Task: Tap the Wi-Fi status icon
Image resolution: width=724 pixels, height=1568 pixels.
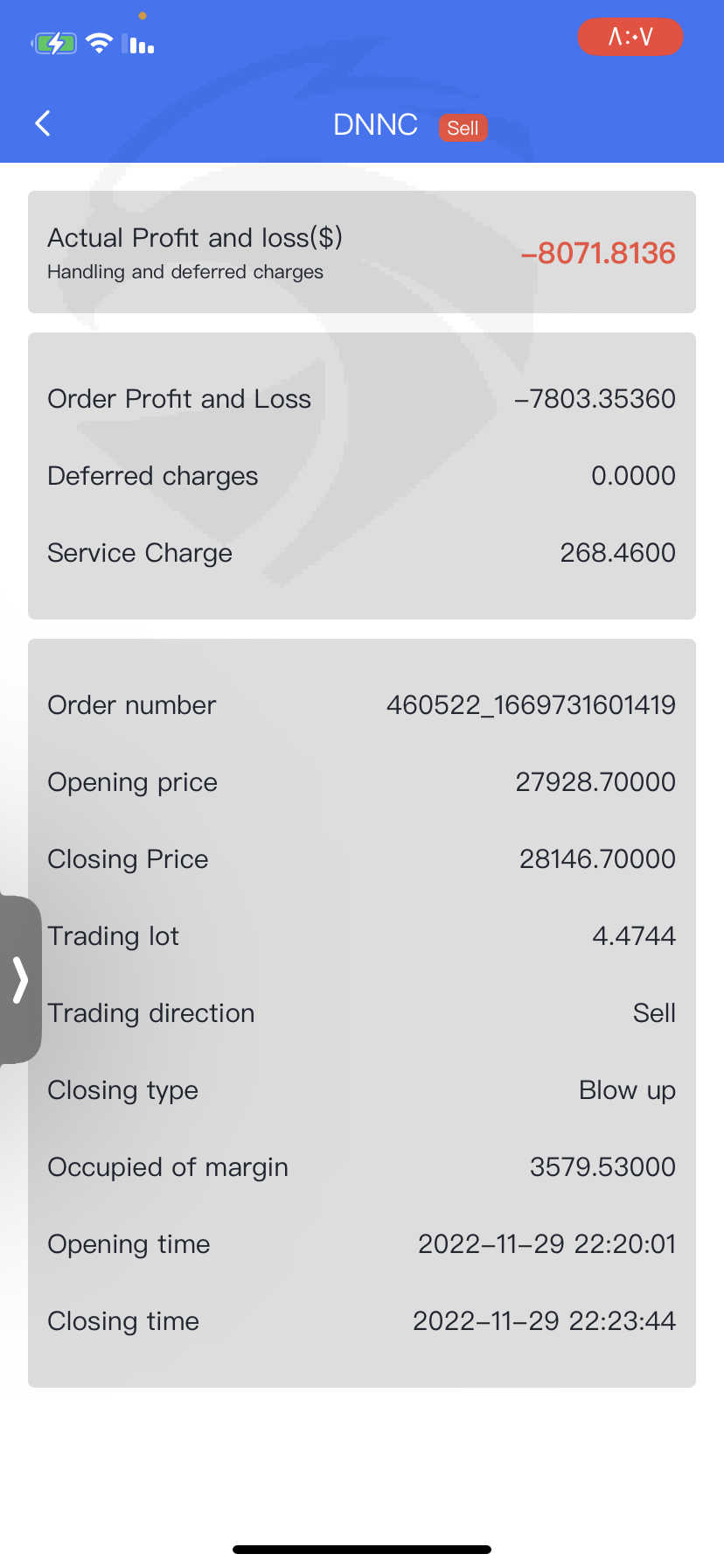Action: 100,43
